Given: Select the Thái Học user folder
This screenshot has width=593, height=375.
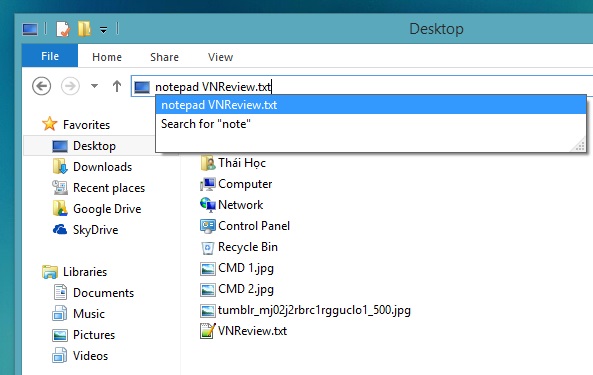Looking at the screenshot, I should pos(242,163).
